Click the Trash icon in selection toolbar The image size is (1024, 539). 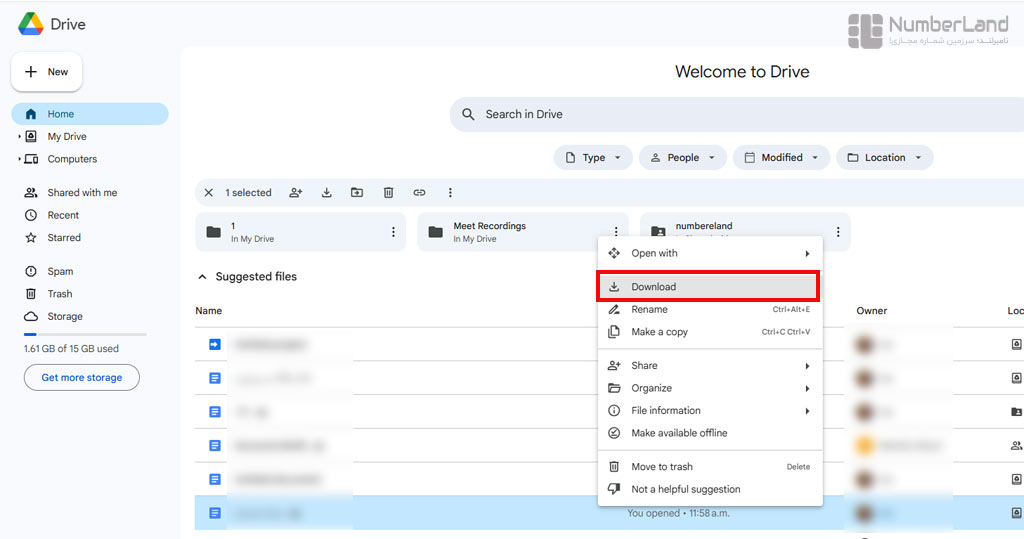[x=388, y=193]
